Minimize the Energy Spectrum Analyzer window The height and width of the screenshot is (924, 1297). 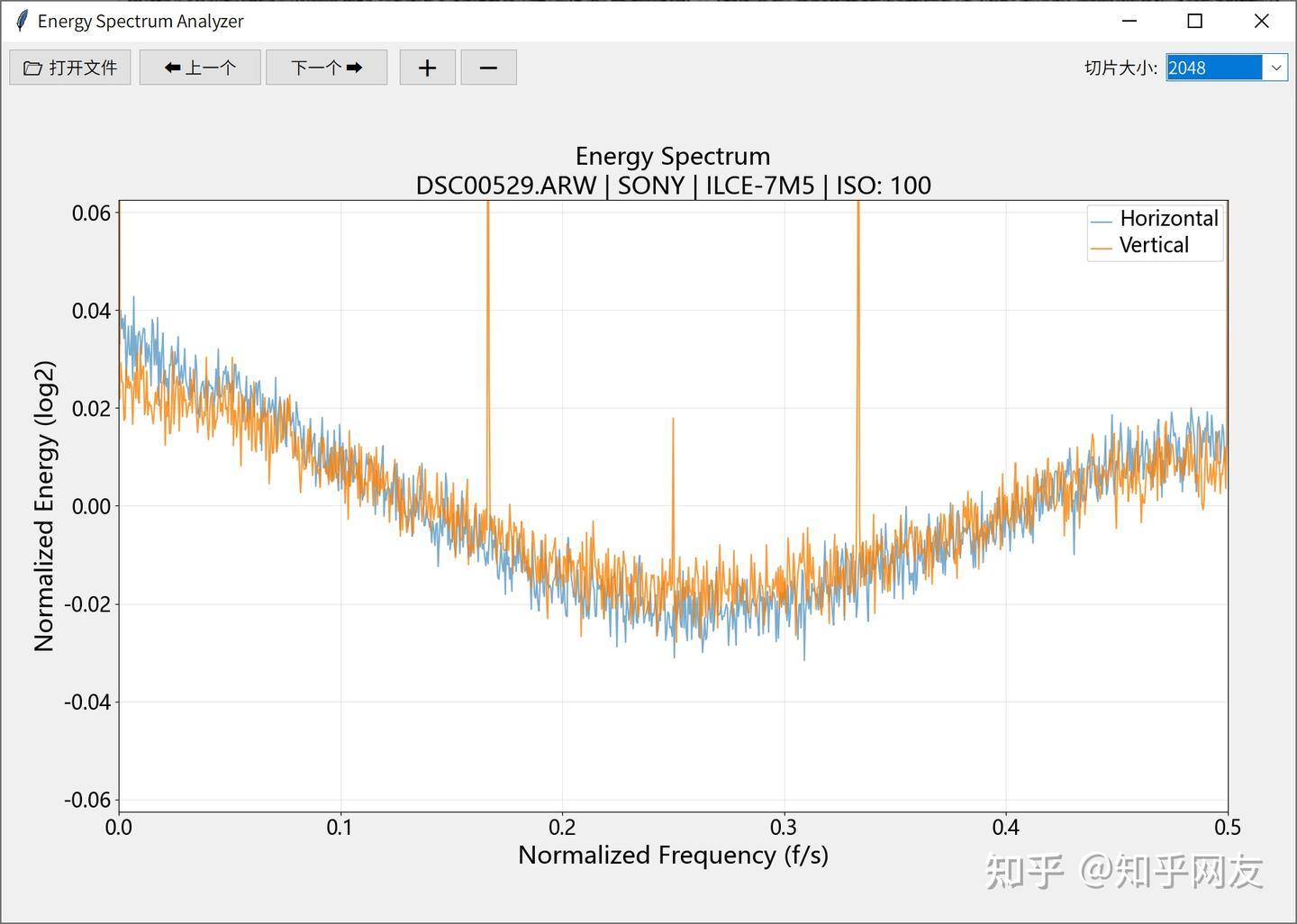tap(1129, 21)
